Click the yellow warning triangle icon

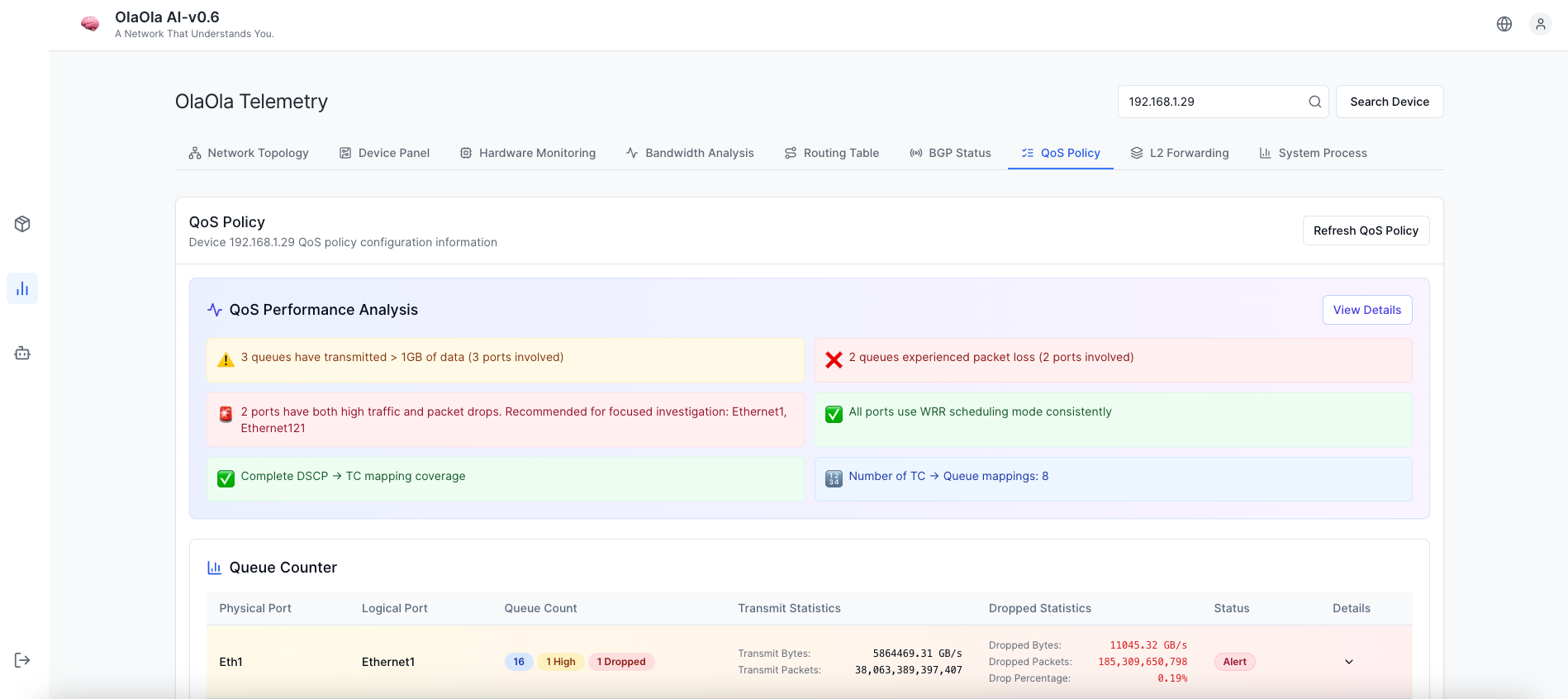tap(226, 359)
